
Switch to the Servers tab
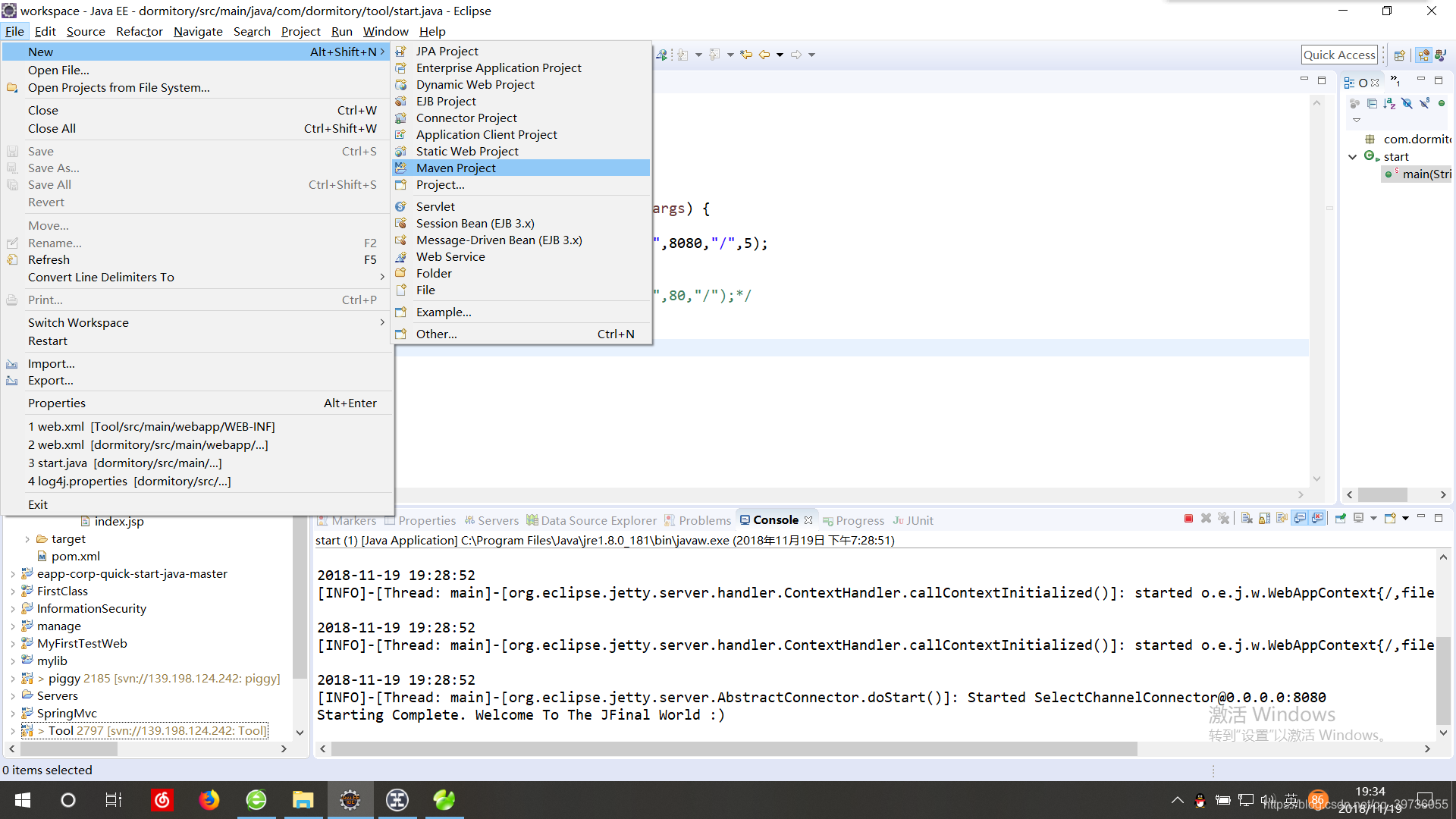(491, 520)
